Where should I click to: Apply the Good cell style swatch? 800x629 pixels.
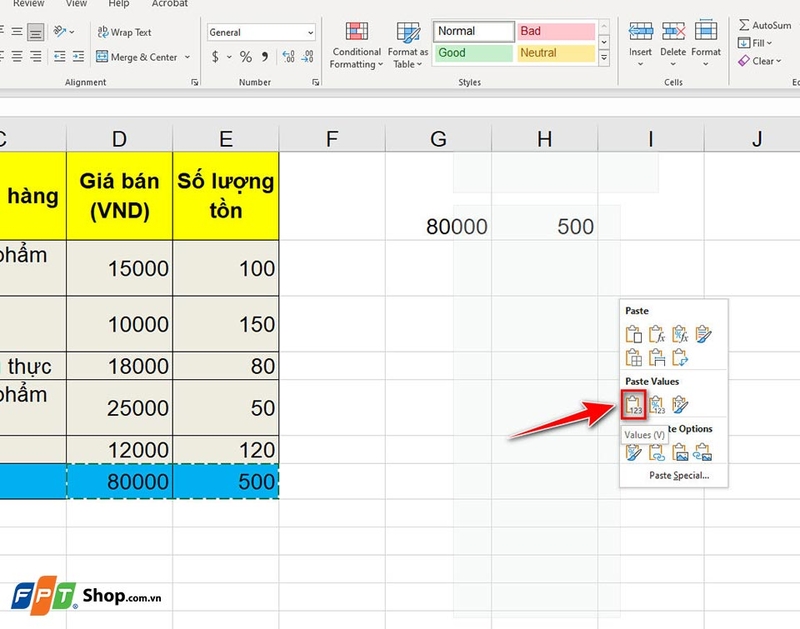coord(473,53)
